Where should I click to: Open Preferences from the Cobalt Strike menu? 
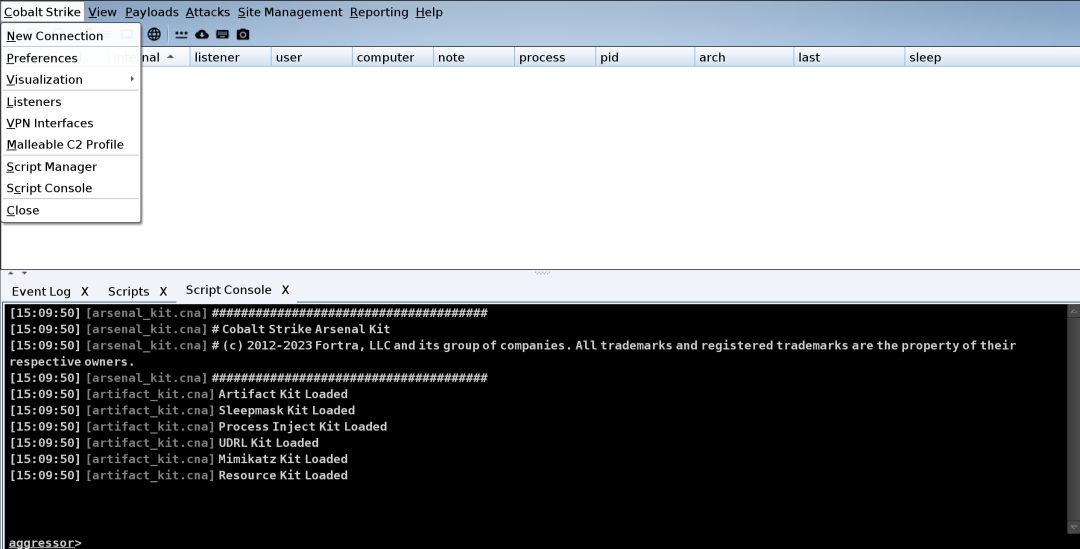71,58
